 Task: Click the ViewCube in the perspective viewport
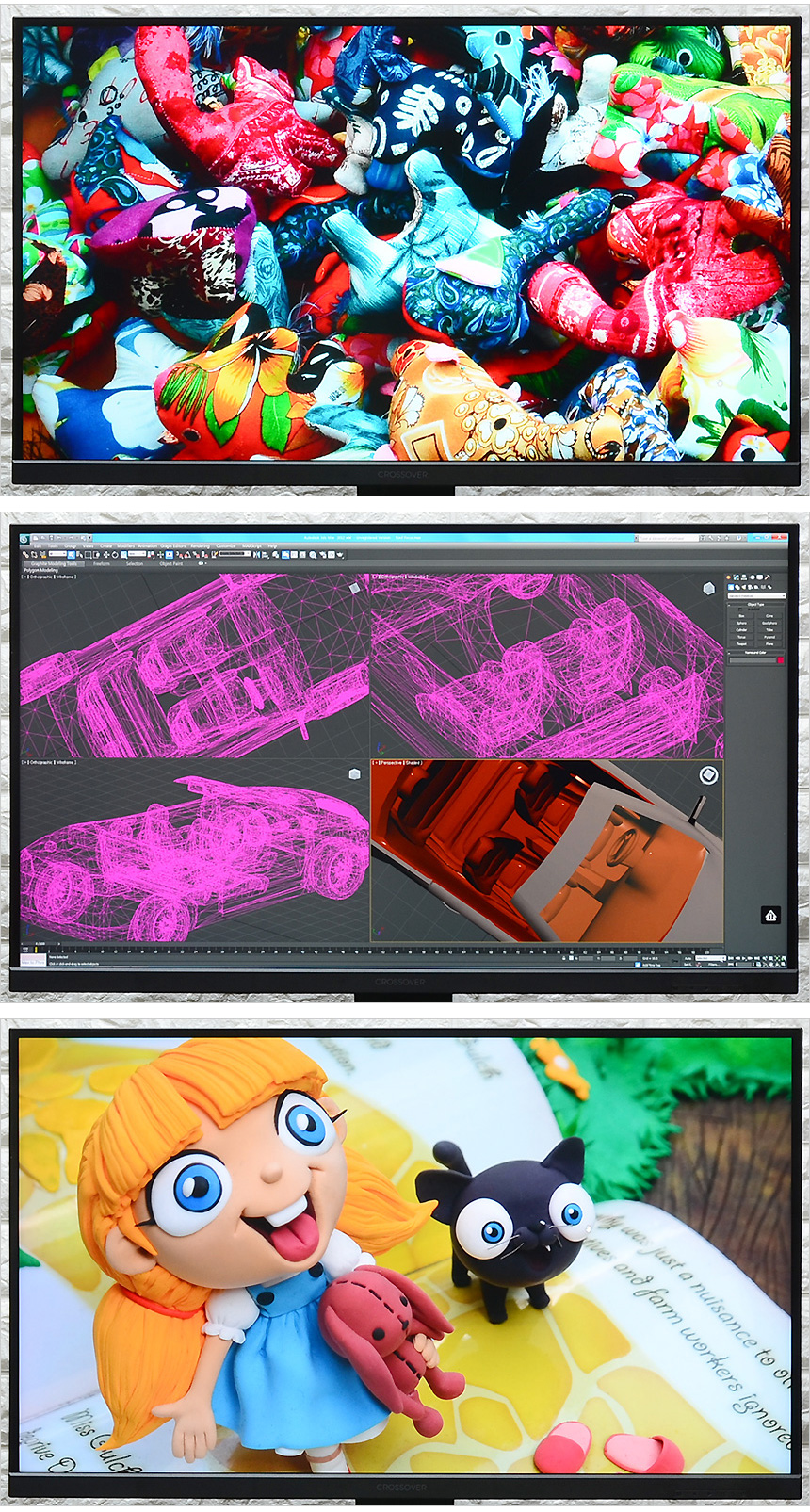click(x=708, y=774)
